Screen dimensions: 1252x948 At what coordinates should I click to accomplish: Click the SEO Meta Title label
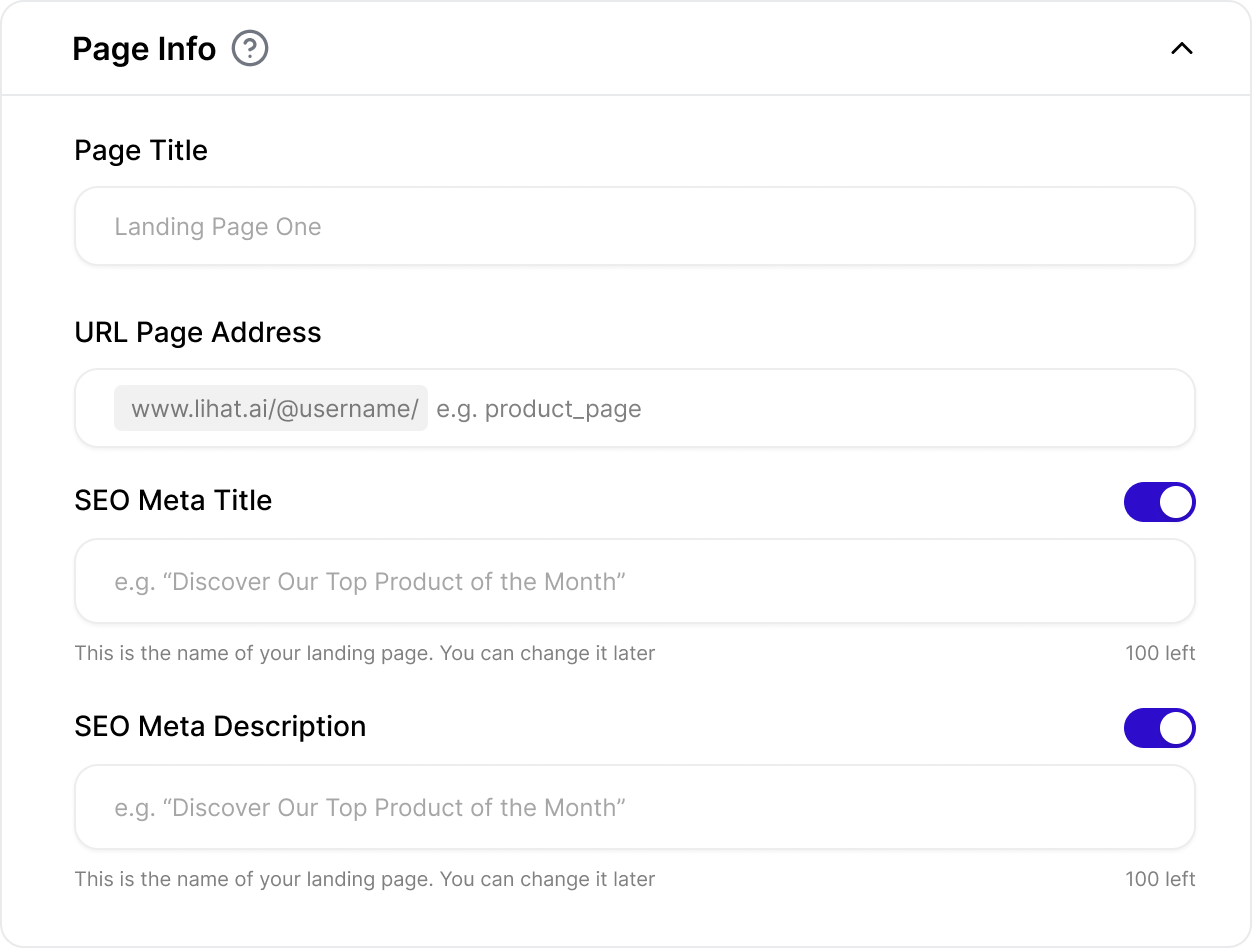tap(173, 501)
